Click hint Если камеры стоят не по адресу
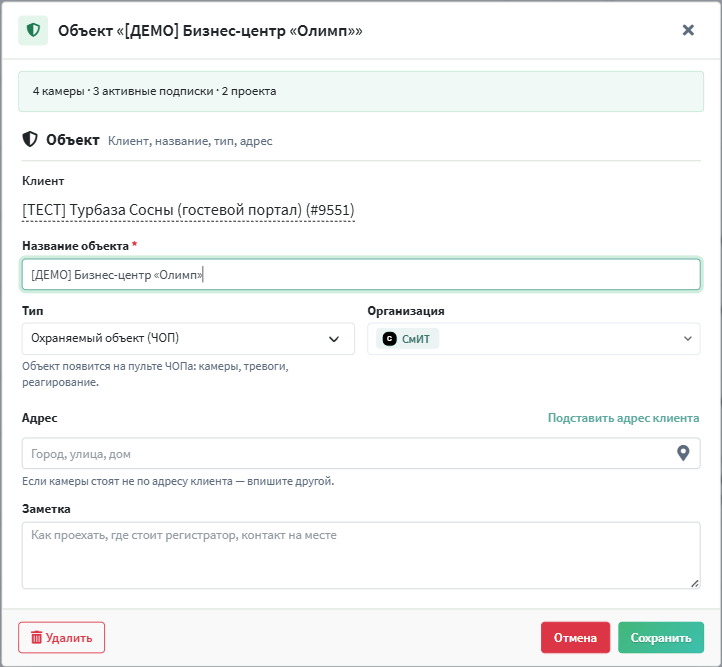Viewport: 722px width, 667px height. 178,481
